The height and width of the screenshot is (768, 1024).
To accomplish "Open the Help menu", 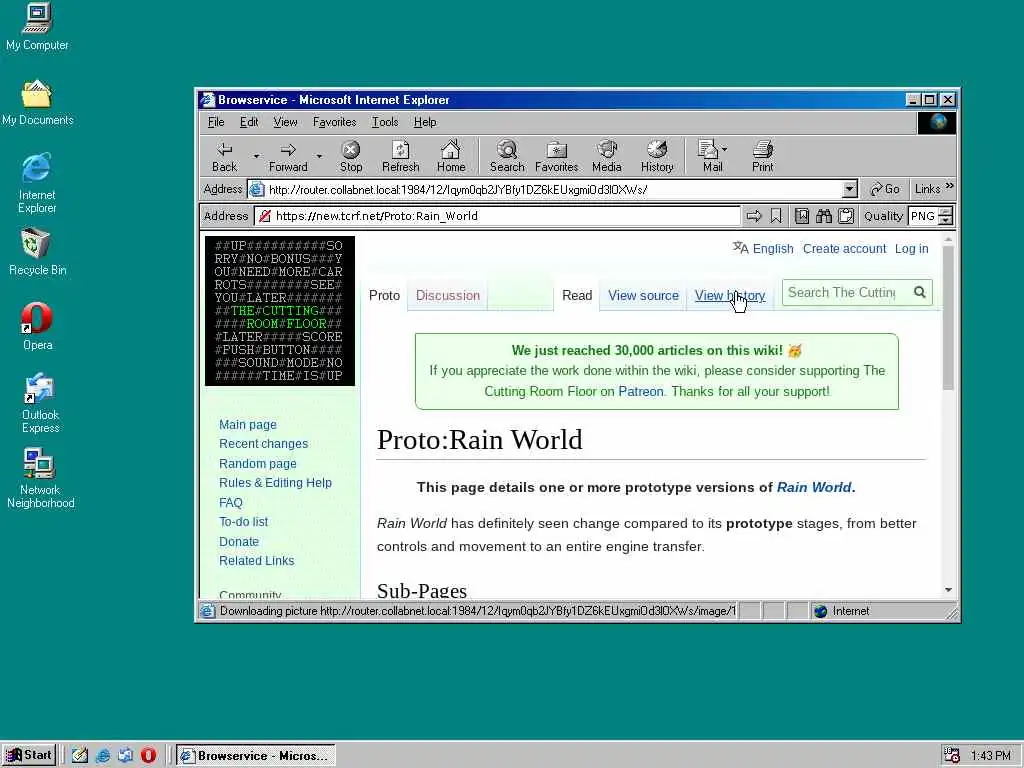I will tap(424, 122).
